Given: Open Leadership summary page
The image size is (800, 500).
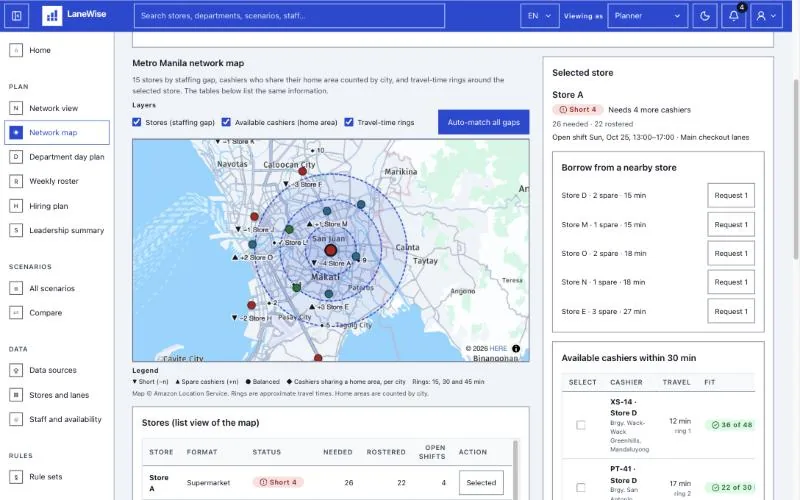Looking at the screenshot, I should pyautogui.click(x=57, y=230).
